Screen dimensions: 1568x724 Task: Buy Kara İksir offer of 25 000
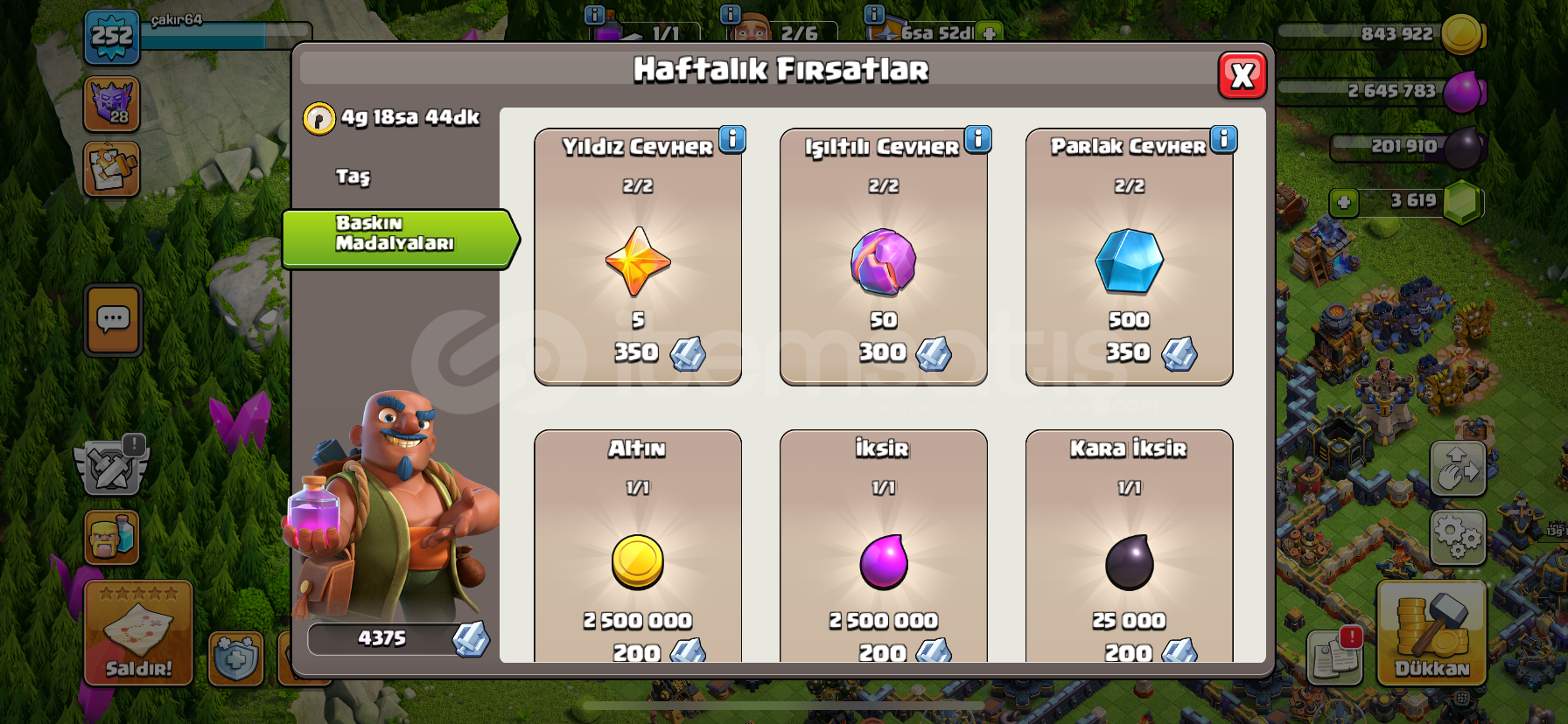(x=1130, y=546)
